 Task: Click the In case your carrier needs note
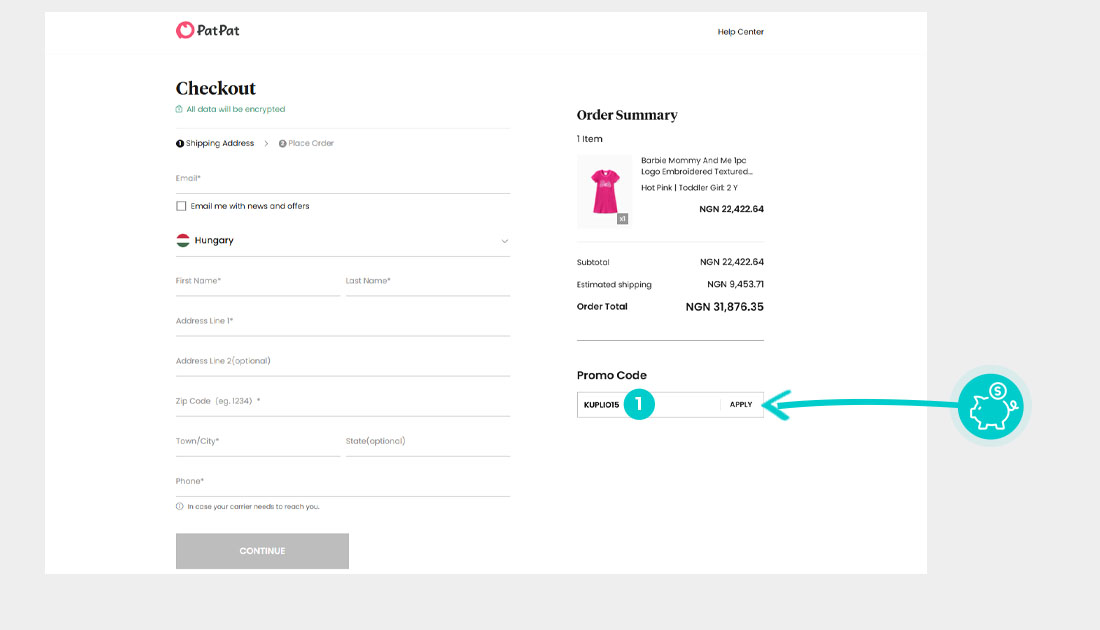click(253, 506)
